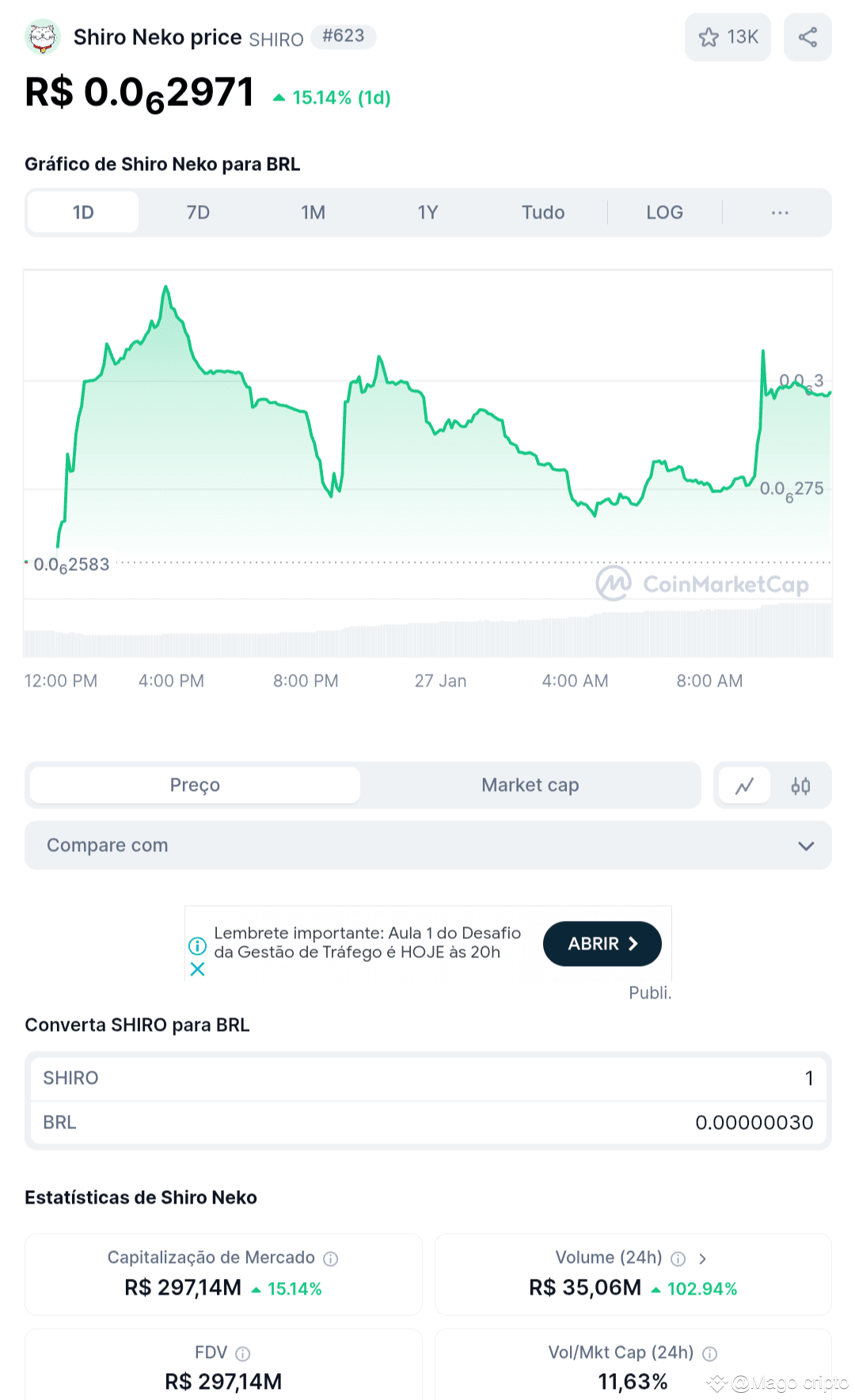Viewport: 855px width, 1400px height.
Task: Open Volume (24h) info icon
Action: point(678,1258)
